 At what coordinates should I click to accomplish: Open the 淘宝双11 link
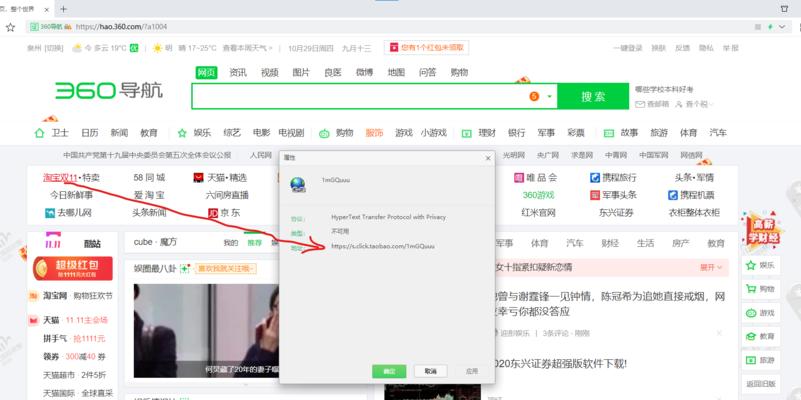pos(60,178)
